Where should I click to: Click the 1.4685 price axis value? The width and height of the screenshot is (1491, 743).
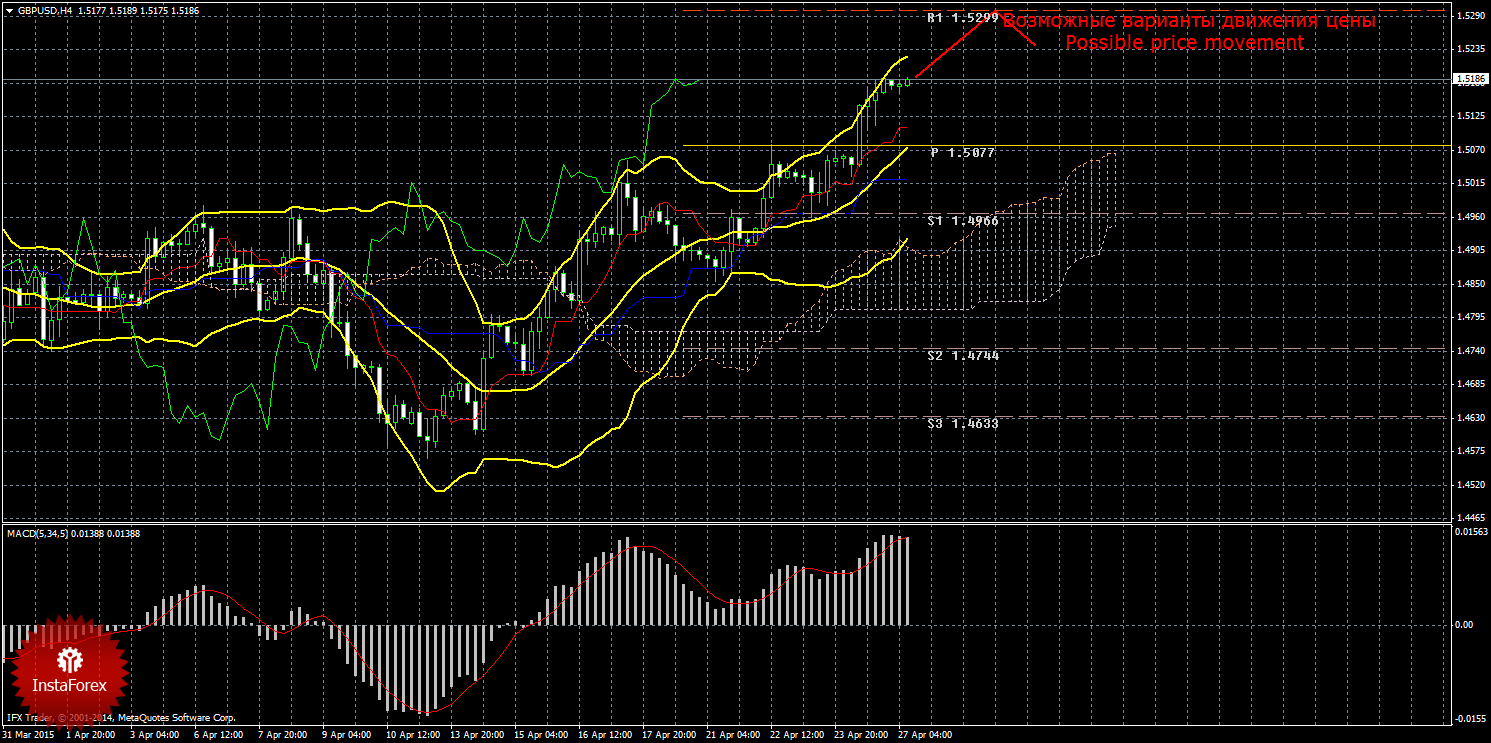pos(1469,384)
